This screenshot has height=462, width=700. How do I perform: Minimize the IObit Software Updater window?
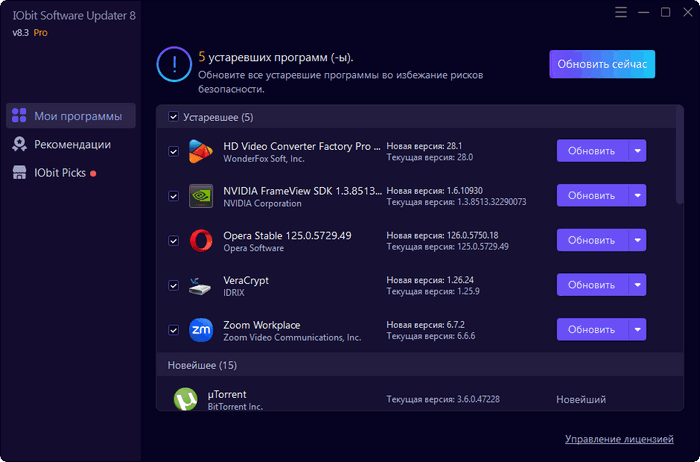pyautogui.click(x=643, y=12)
